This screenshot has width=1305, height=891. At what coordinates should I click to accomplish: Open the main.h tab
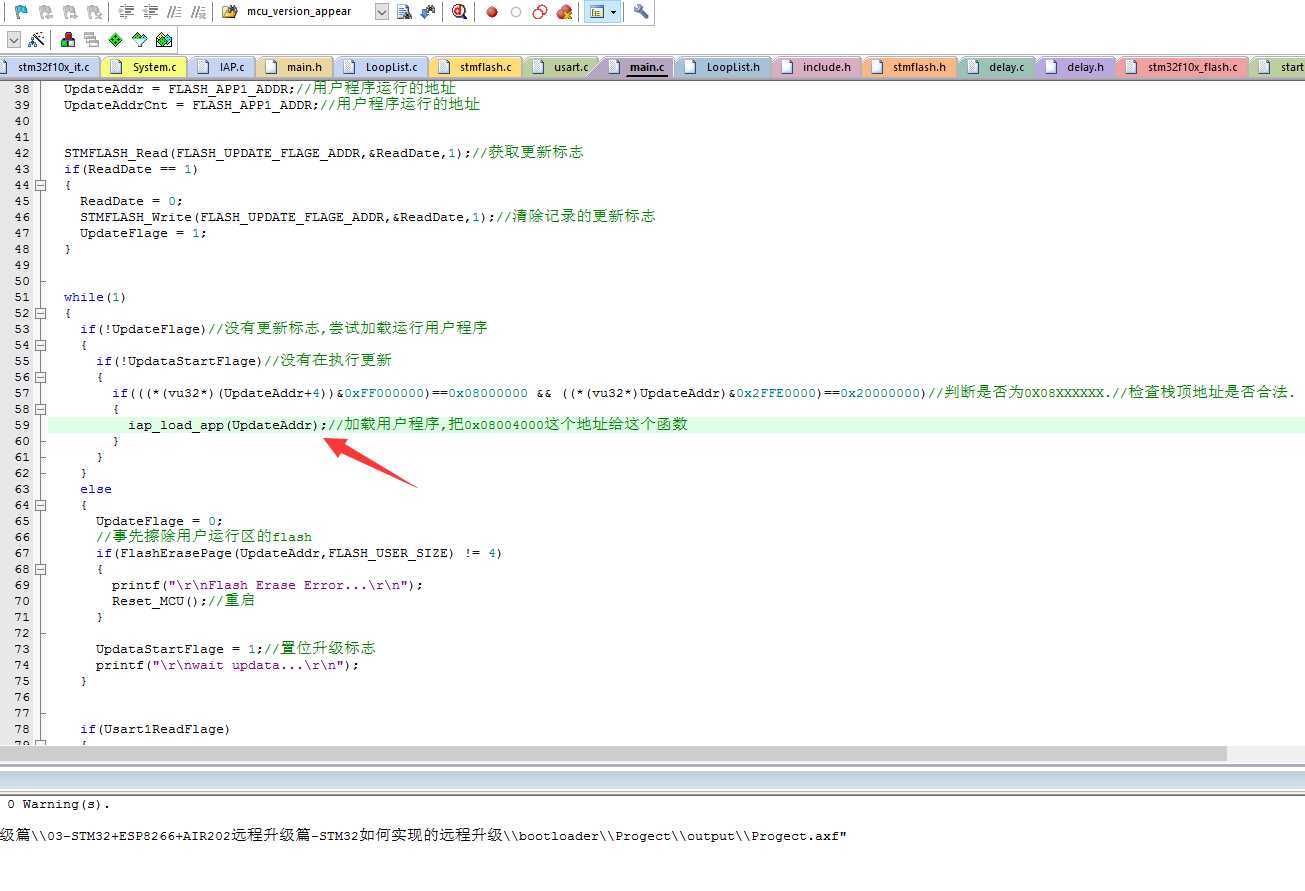295,67
